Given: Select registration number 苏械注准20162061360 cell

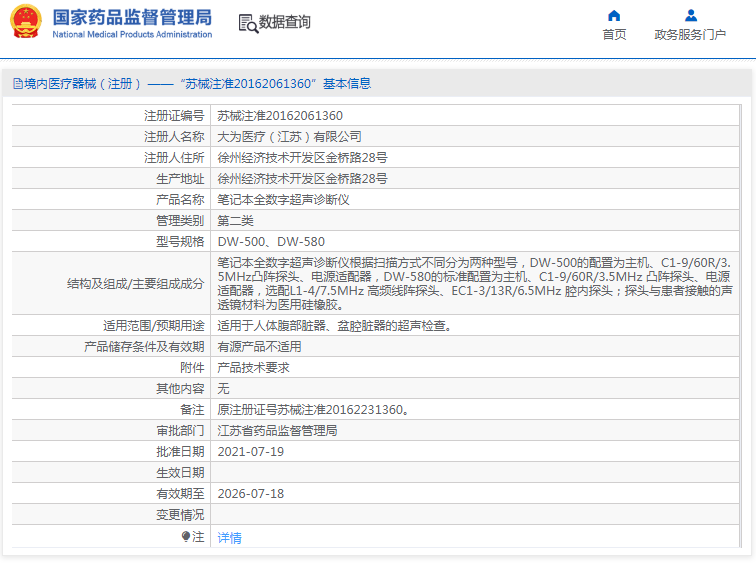Looking at the screenshot, I should click(280, 116).
